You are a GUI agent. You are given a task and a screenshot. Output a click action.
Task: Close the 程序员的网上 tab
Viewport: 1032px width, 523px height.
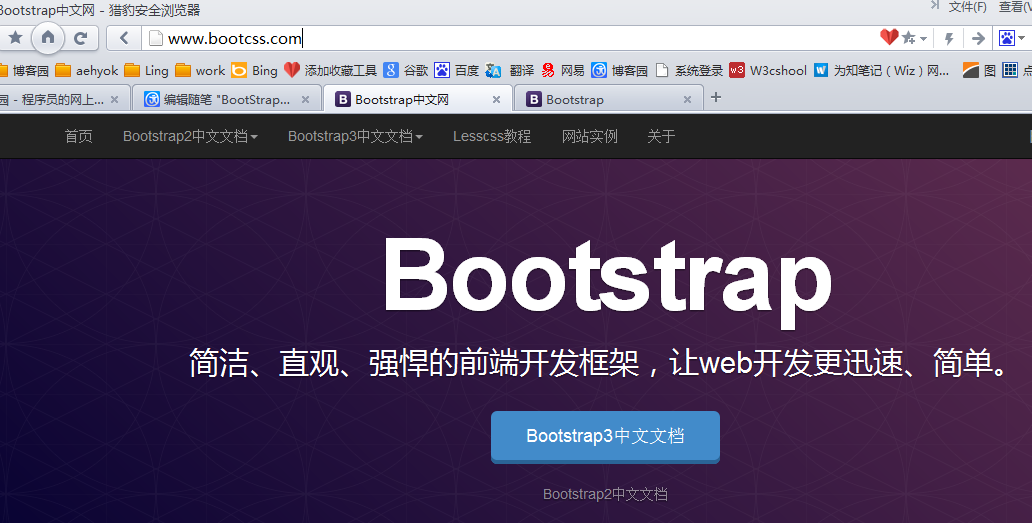[x=115, y=99]
